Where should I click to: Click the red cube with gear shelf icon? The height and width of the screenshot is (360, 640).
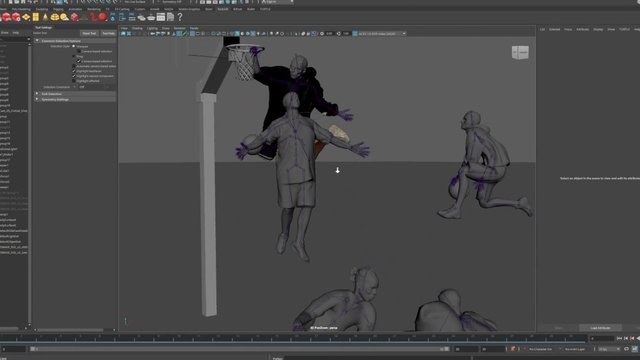click(16, 17)
